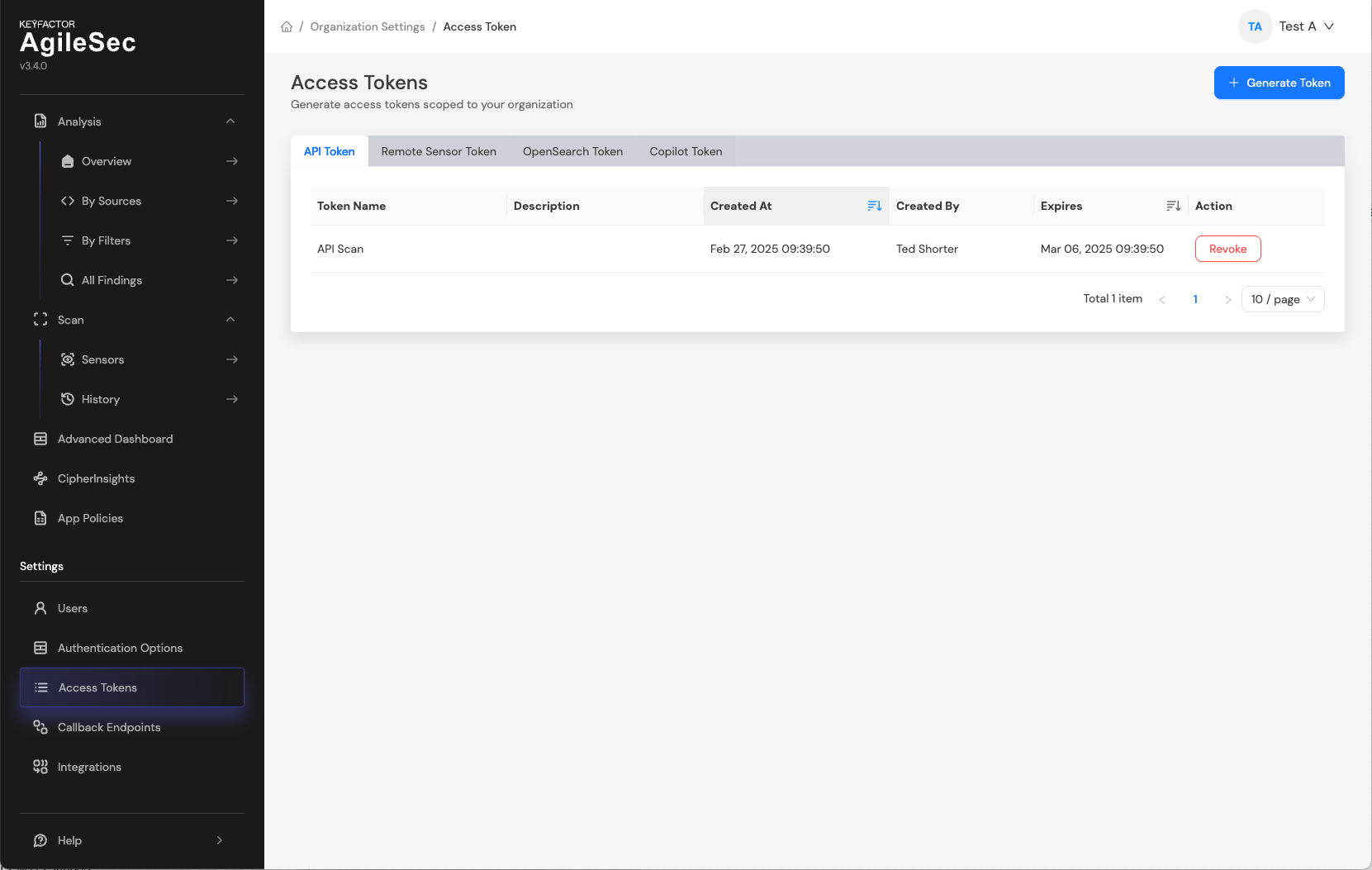The height and width of the screenshot is (870, 1372).
Task: Switch to Remote Sensor Token tab
Action: point(439,151)
